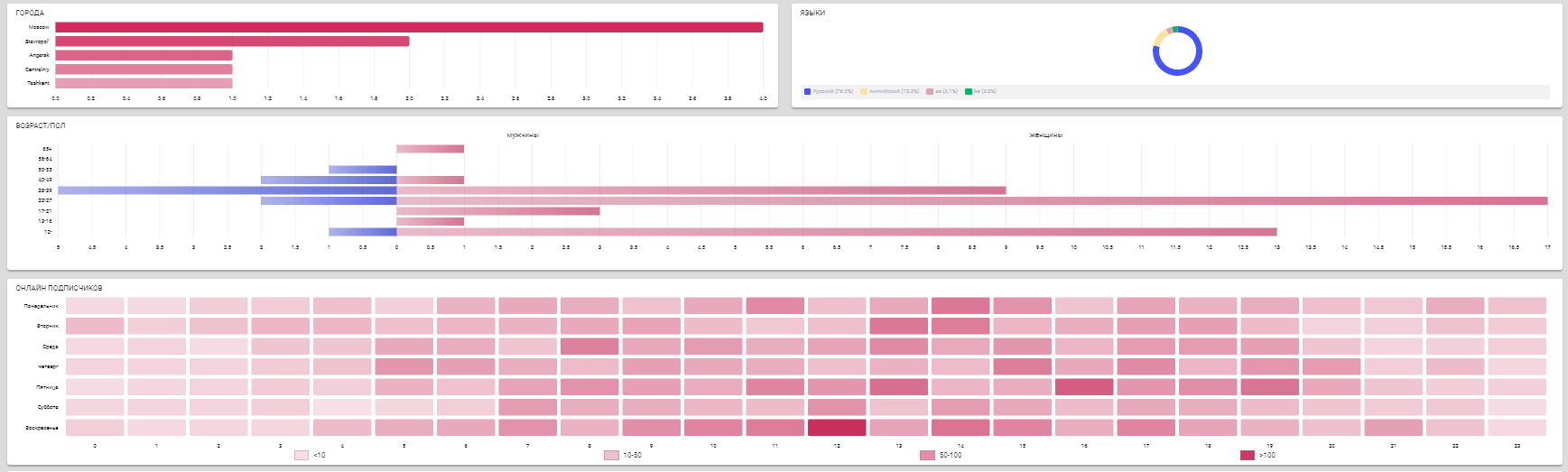1568x472 pixels.
Task: Click the Tashkent city bar
Action: click(x=144, y=83)
